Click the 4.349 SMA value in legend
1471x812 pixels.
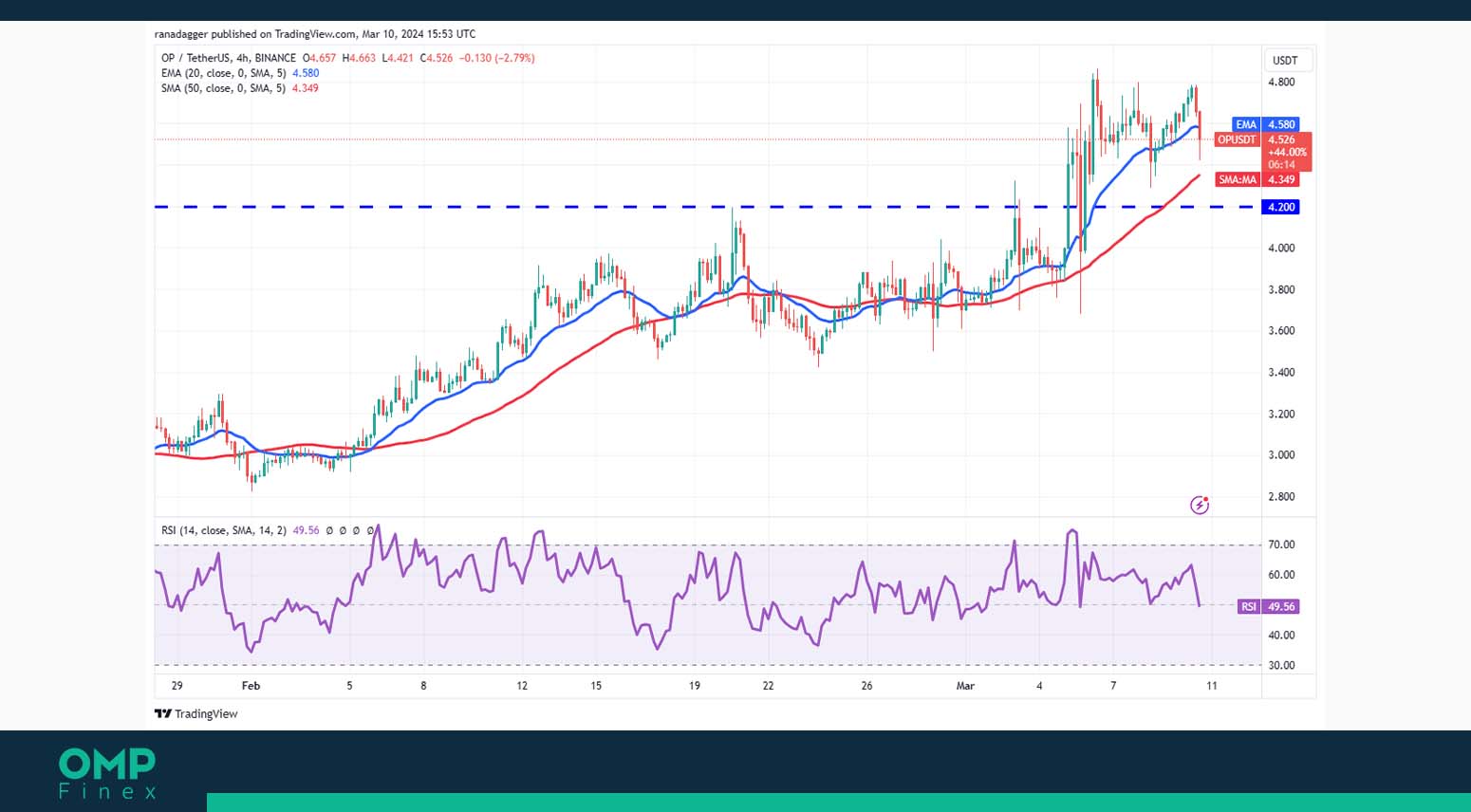pyautogui.click(x=306, y=88)
